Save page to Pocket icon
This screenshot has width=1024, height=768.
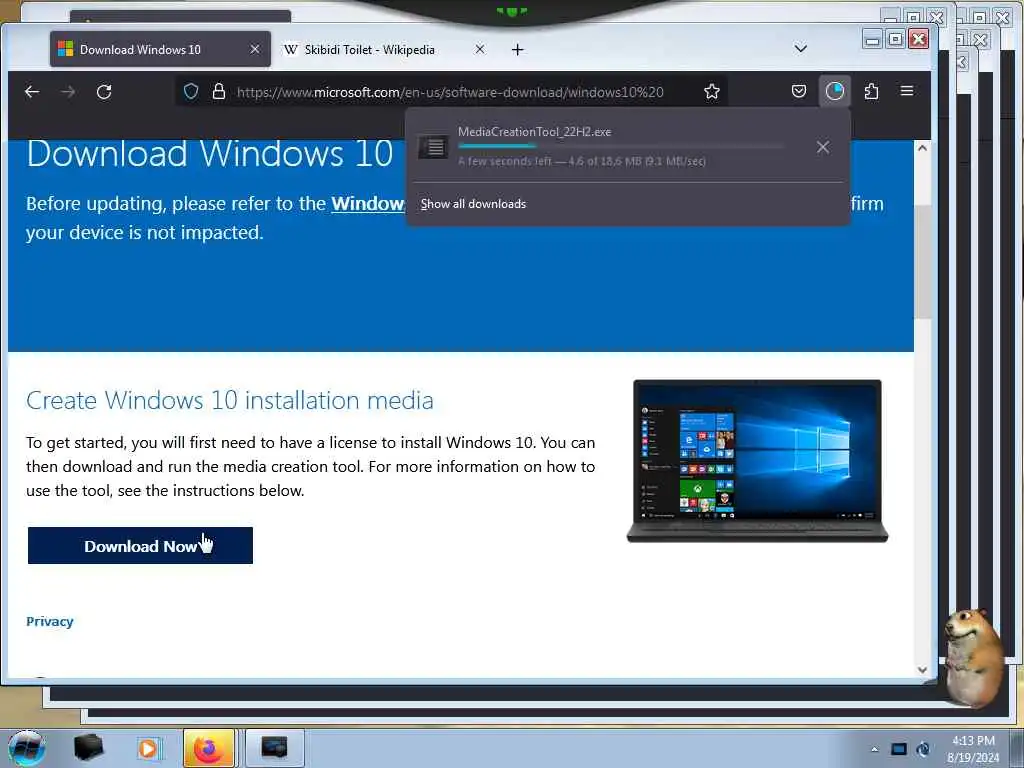point(799,91)
